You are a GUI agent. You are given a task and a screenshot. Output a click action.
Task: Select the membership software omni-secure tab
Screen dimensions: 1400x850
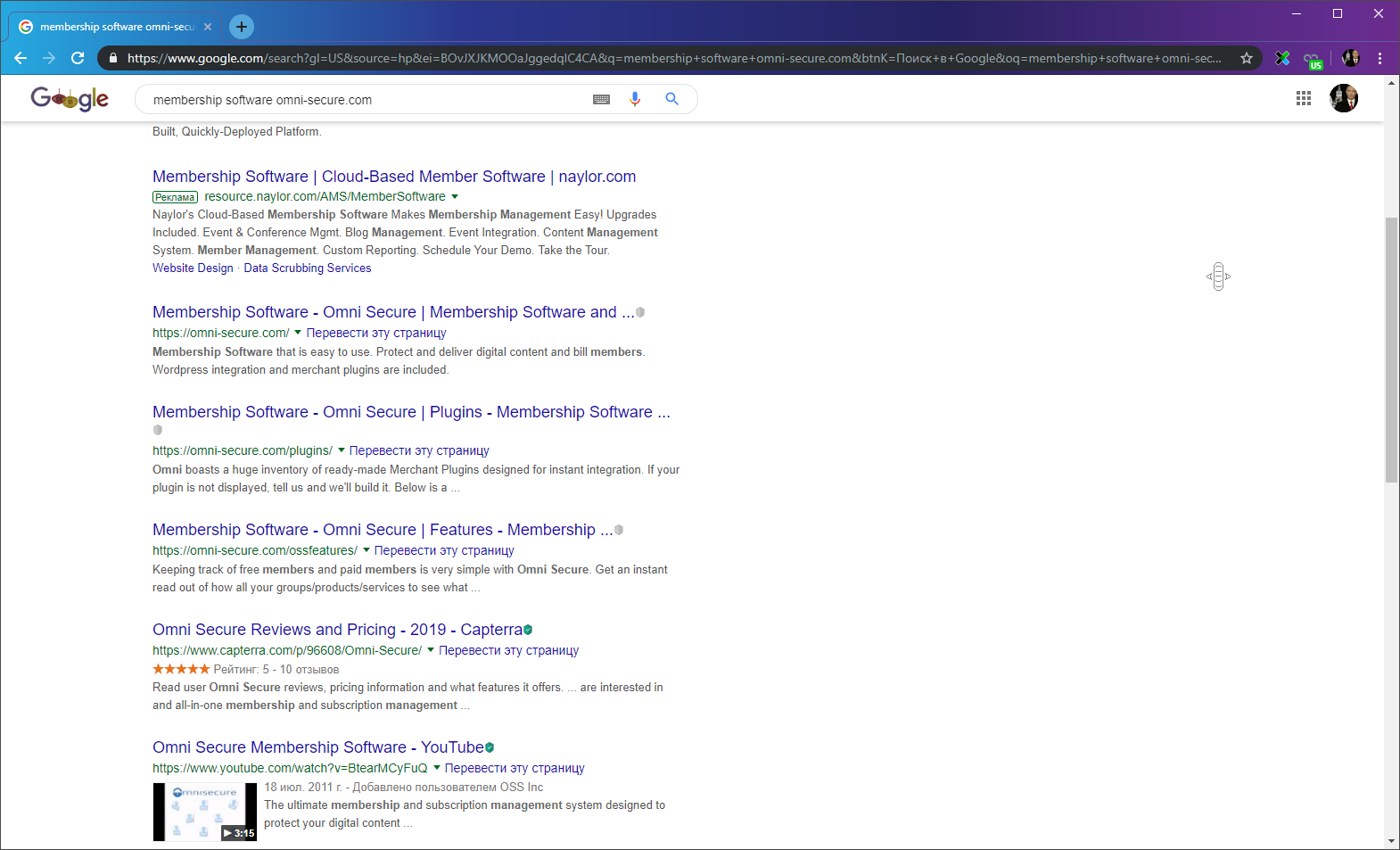point(116,27)
